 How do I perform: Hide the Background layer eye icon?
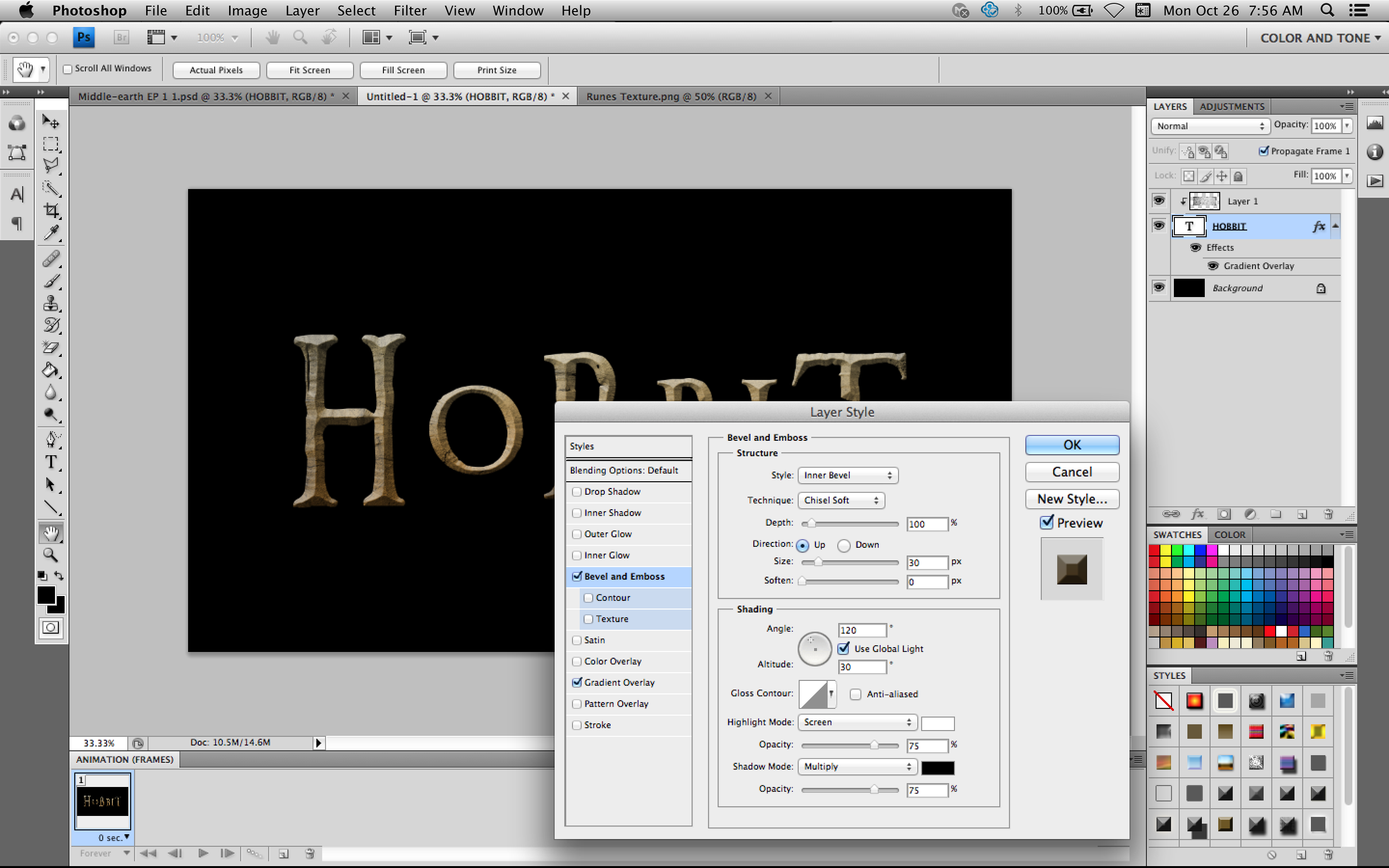(x=1159, y=287)
